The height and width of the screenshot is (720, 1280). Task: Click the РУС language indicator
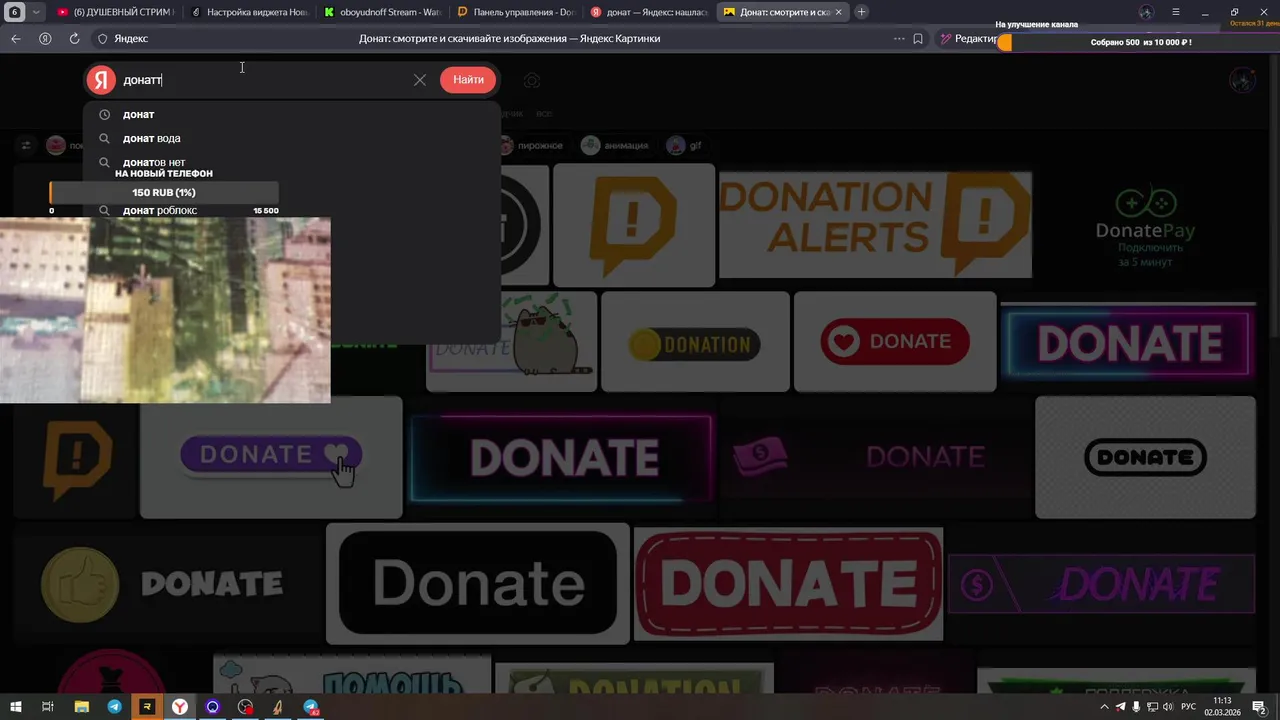pyautogui.click(x=1189, y=707)
